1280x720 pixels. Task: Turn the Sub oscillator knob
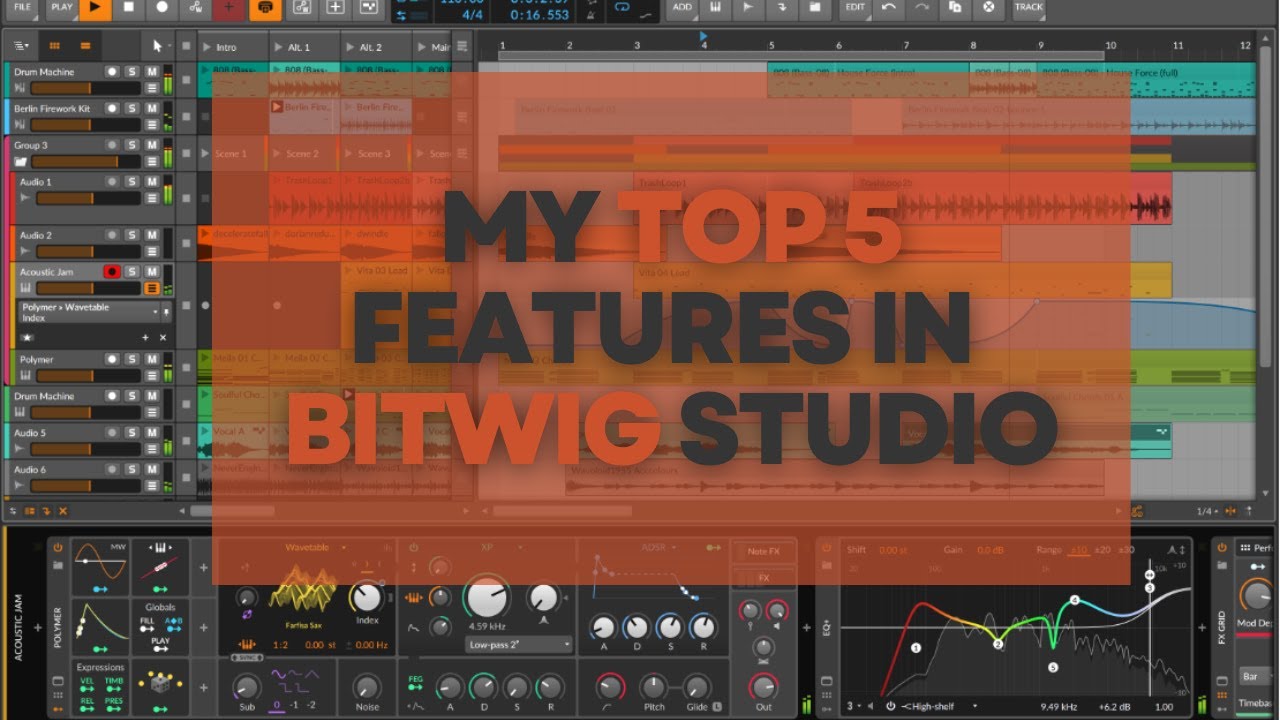point(245,686)
